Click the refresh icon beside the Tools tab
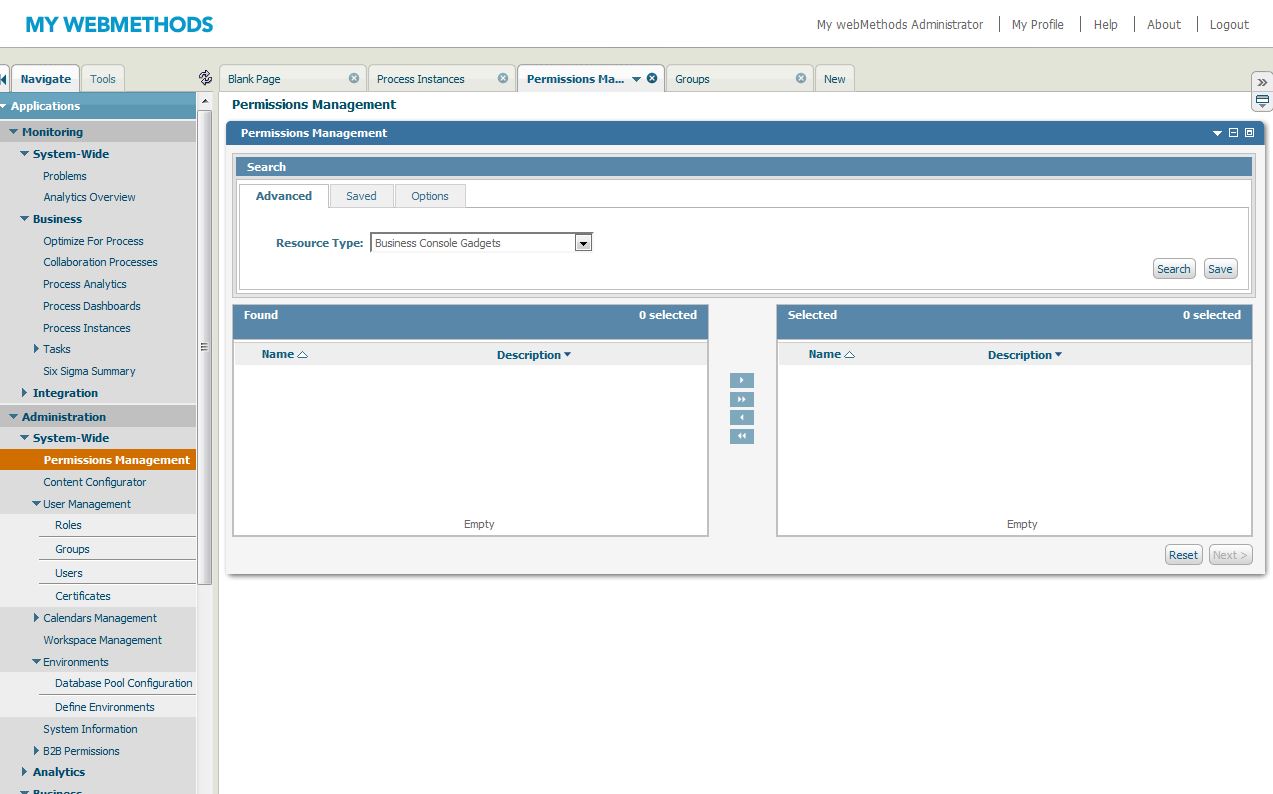This screenshot has height=794, width=1273. pos(205,78)
